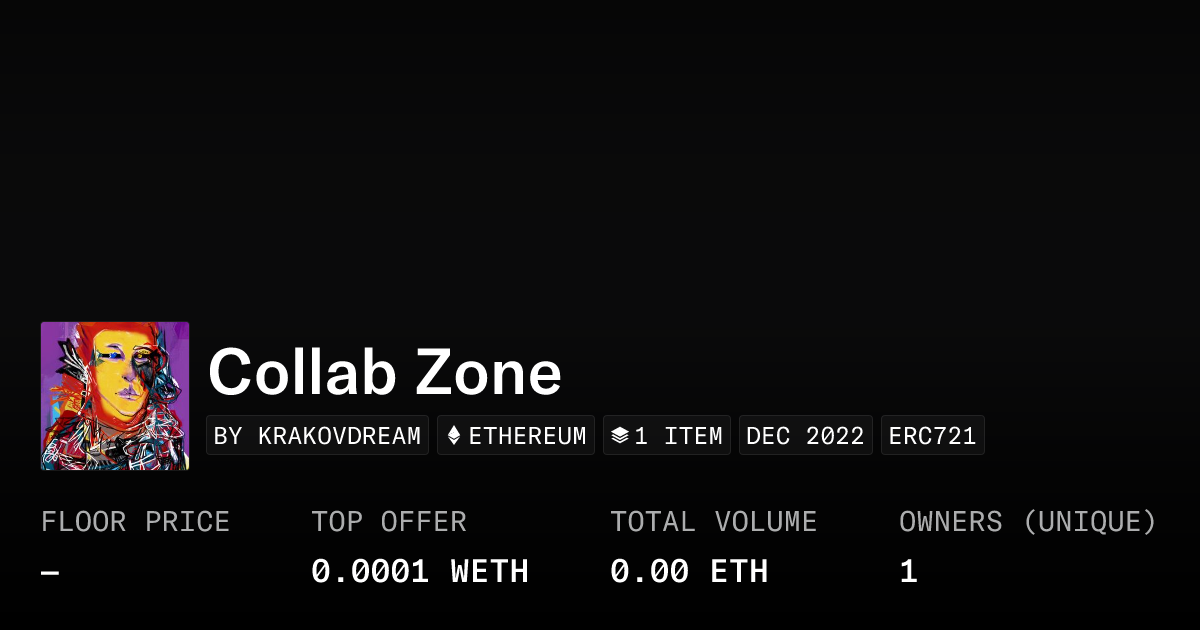Click the owners count value 1
Viewport: 1200px width, 630px height.
[x=908, y=572]
